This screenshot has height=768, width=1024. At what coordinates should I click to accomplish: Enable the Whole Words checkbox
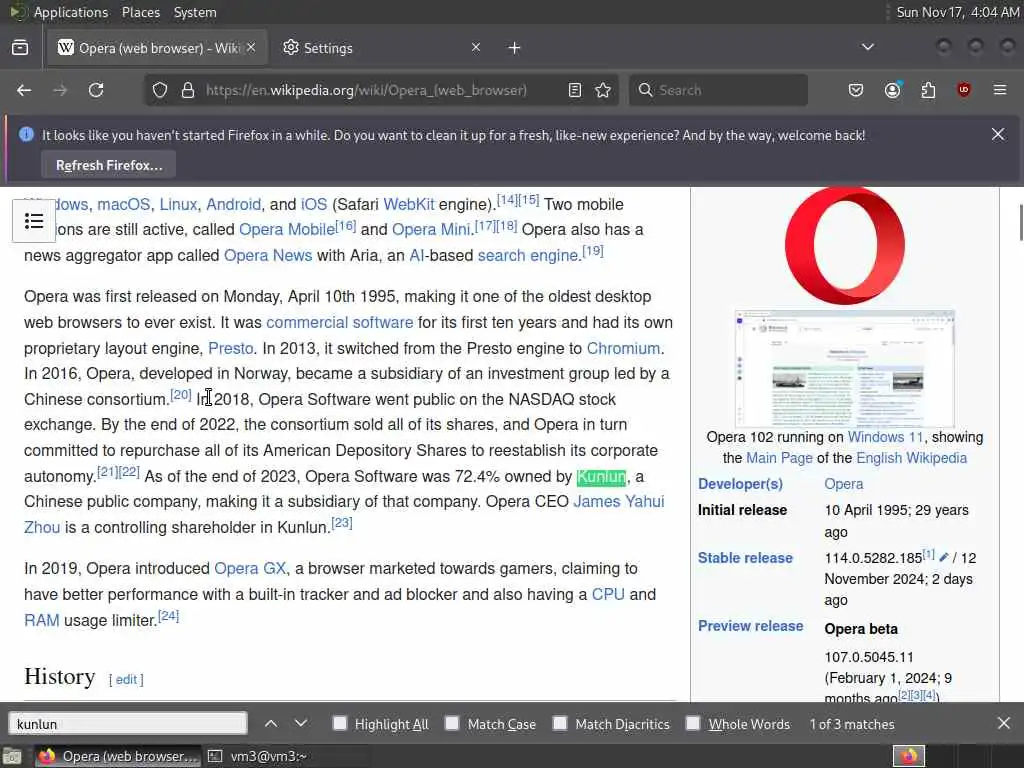693,723
